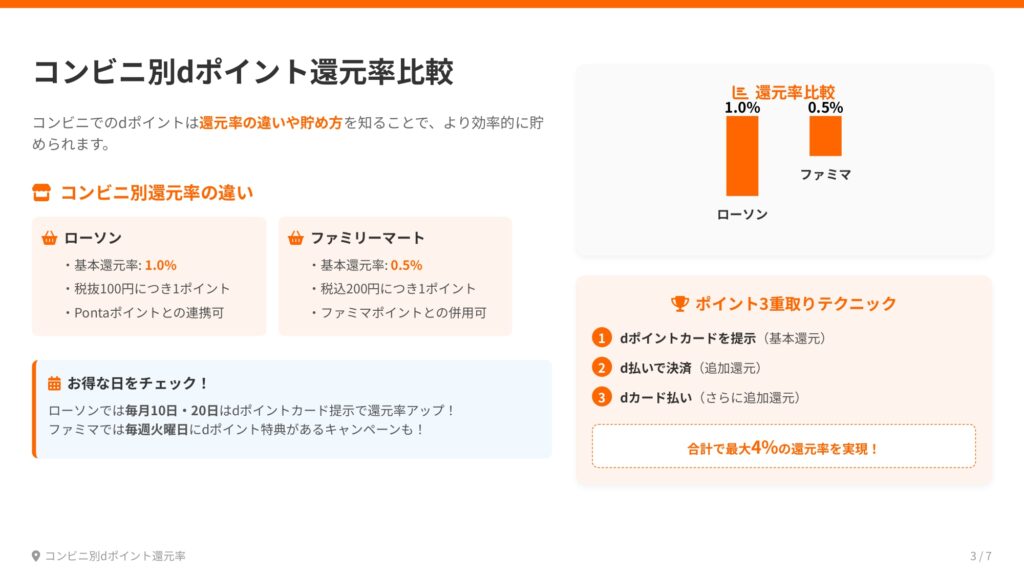The image size is (1024, 576).
Task: Click the ファミマ 0.5% orange bar
Action: (825, 136)
